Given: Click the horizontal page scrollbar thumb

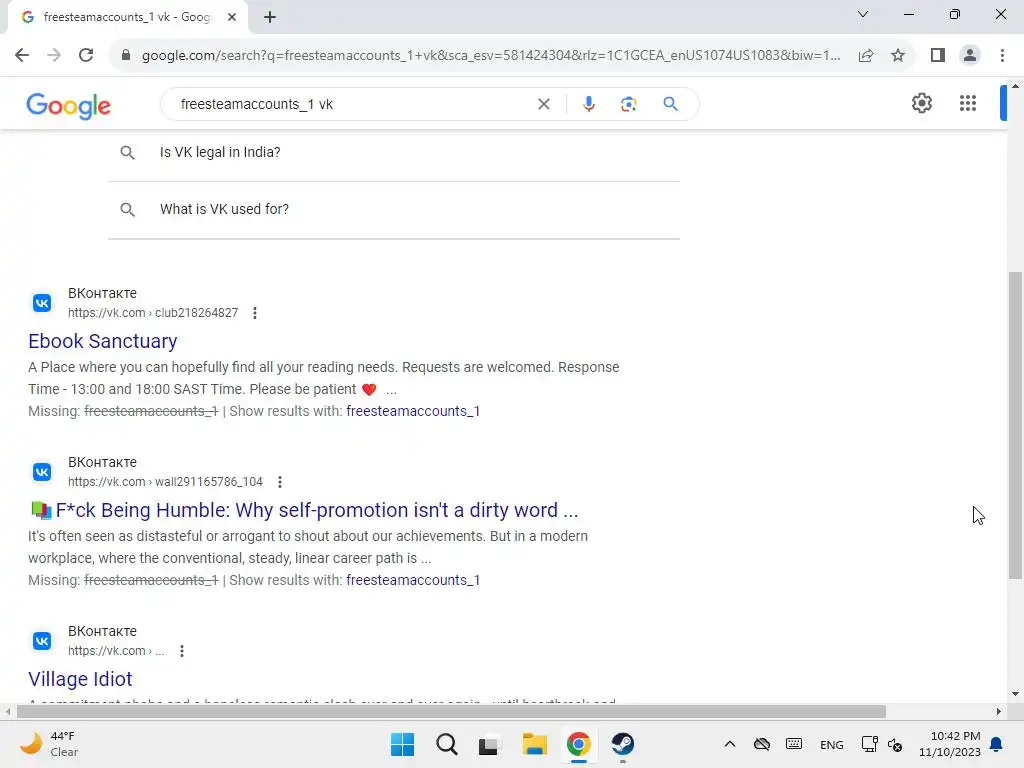Looking at the screenshot, I should point(451,712).
